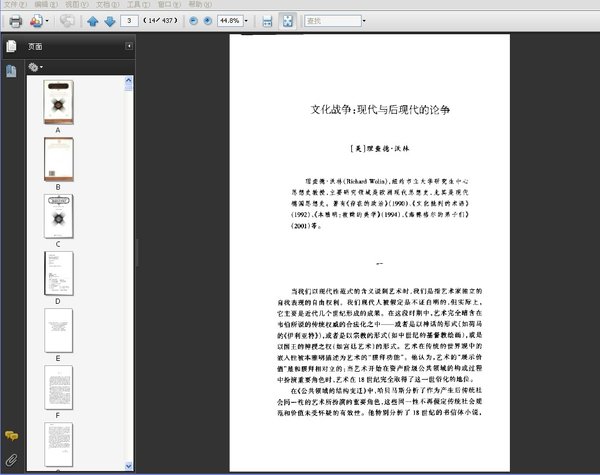Click the thumbnail scrollbar up arrow
This screenshot has height=475, width=600.
point(129,80)
